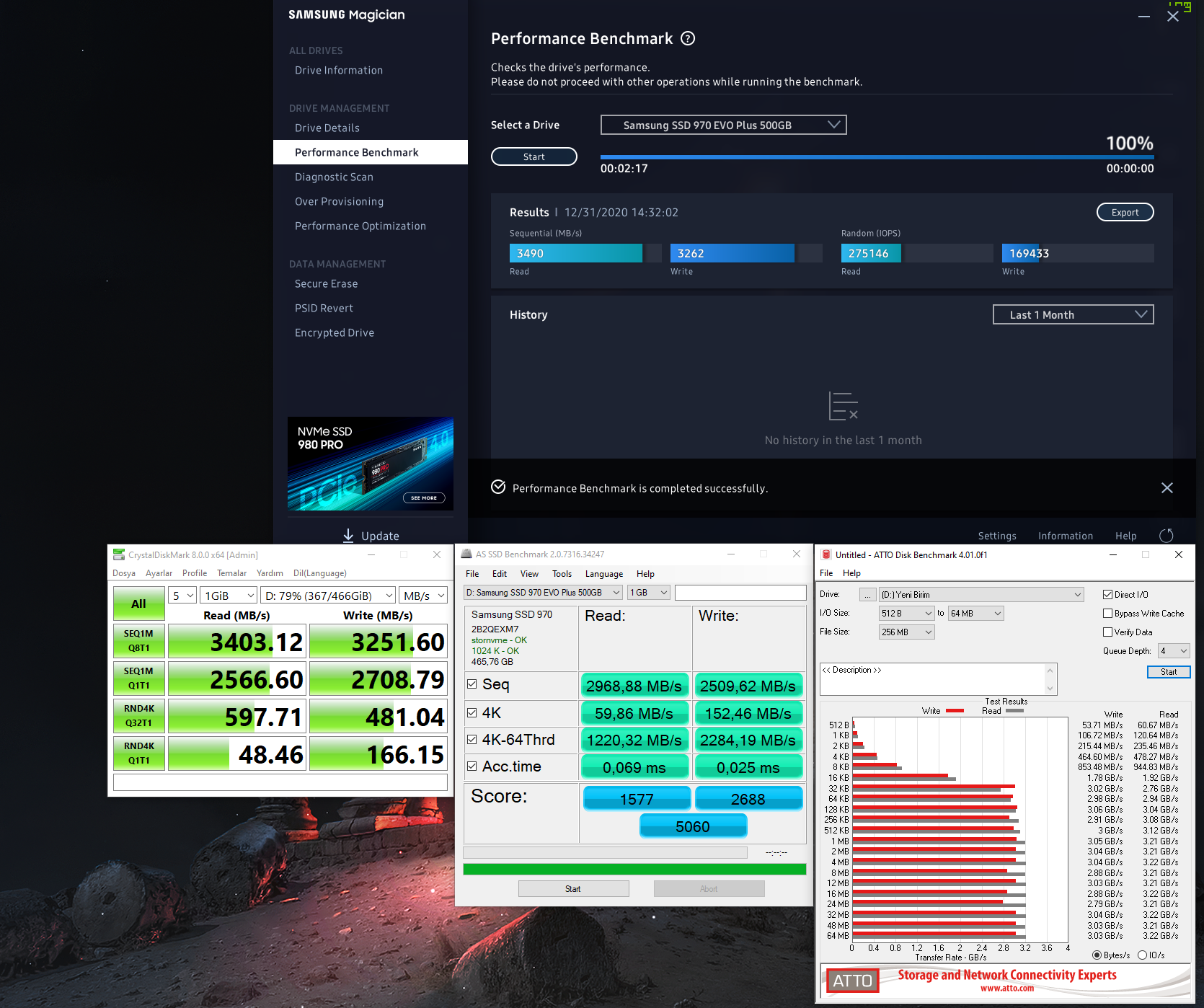The height and width of the screenshot is (1008, 1204).
Task: Open the File menu in ATTO
Action: pos(826,573)
